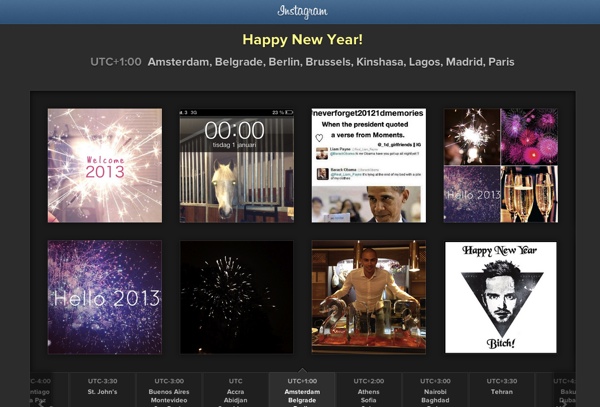This screenshot has width=600, height=407.
Task: Select the UTC+1:00 Amsterdam time zone tab
Action: [302, 389]
